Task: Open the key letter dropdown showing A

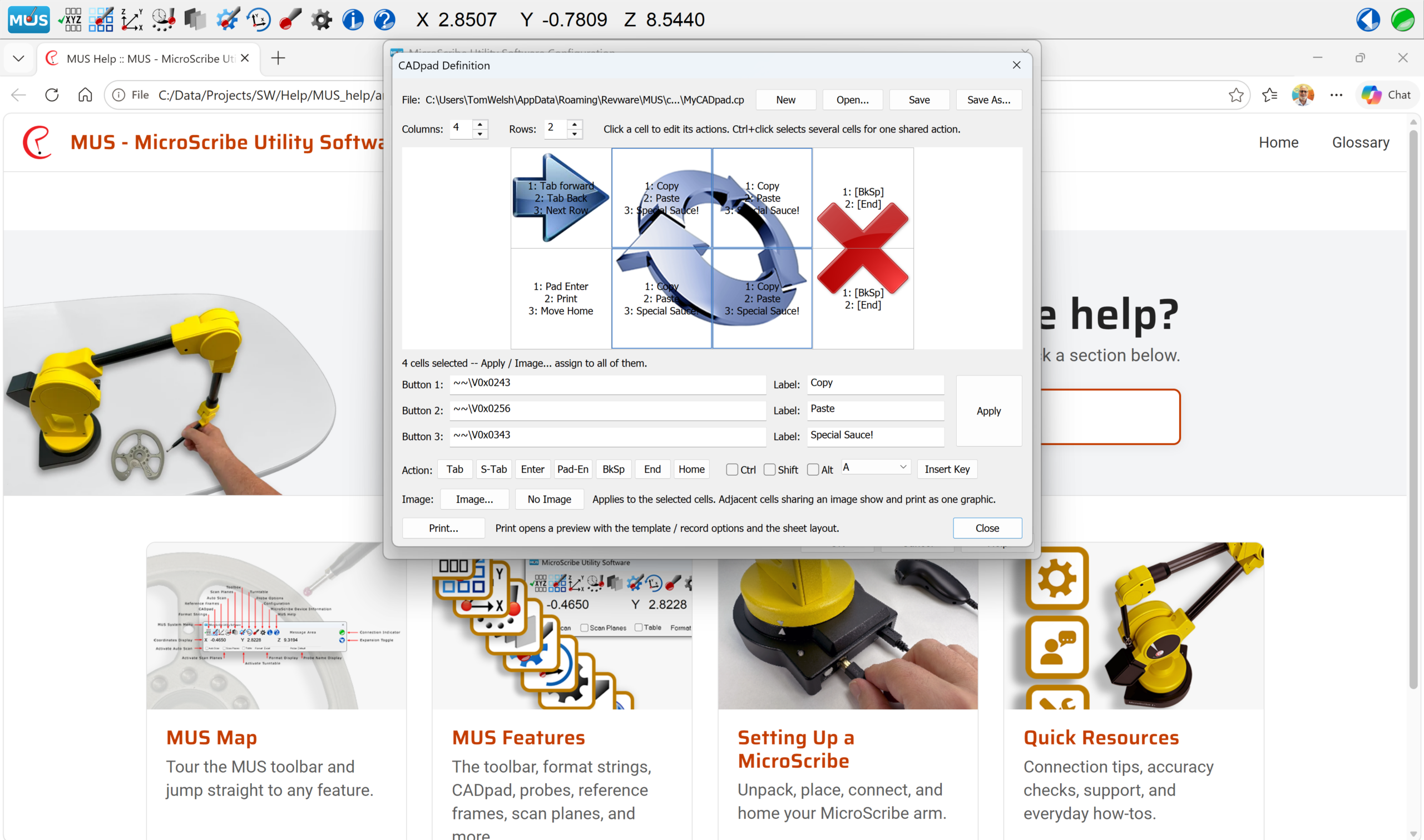Action: (876, 467)
